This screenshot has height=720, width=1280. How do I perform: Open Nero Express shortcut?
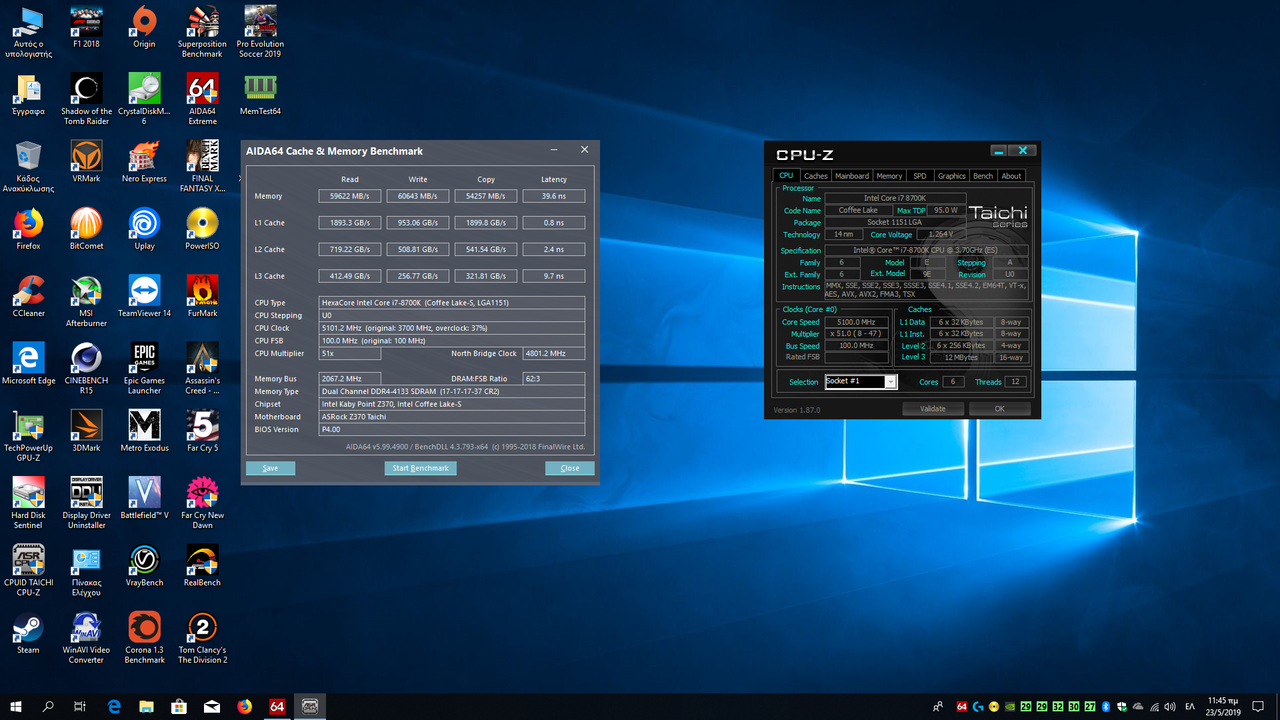tap(144, 161)
